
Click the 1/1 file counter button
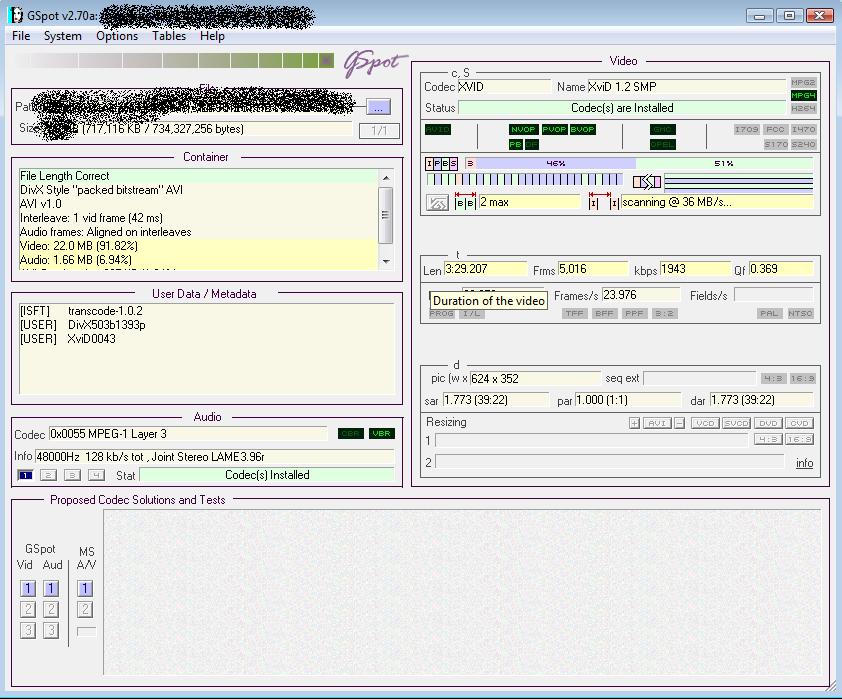(379, 130)
